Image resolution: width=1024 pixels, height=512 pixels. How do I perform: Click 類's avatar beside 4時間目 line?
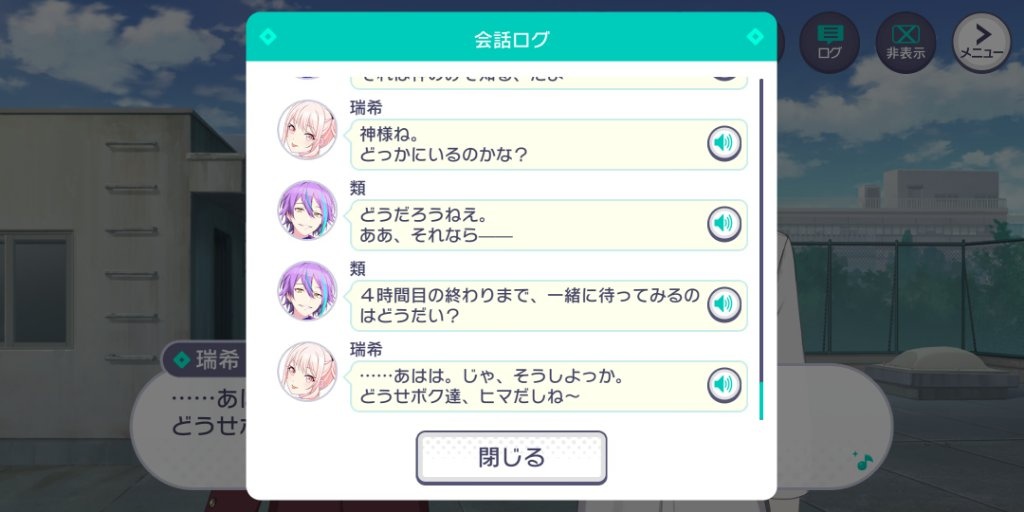click(308, 291)
